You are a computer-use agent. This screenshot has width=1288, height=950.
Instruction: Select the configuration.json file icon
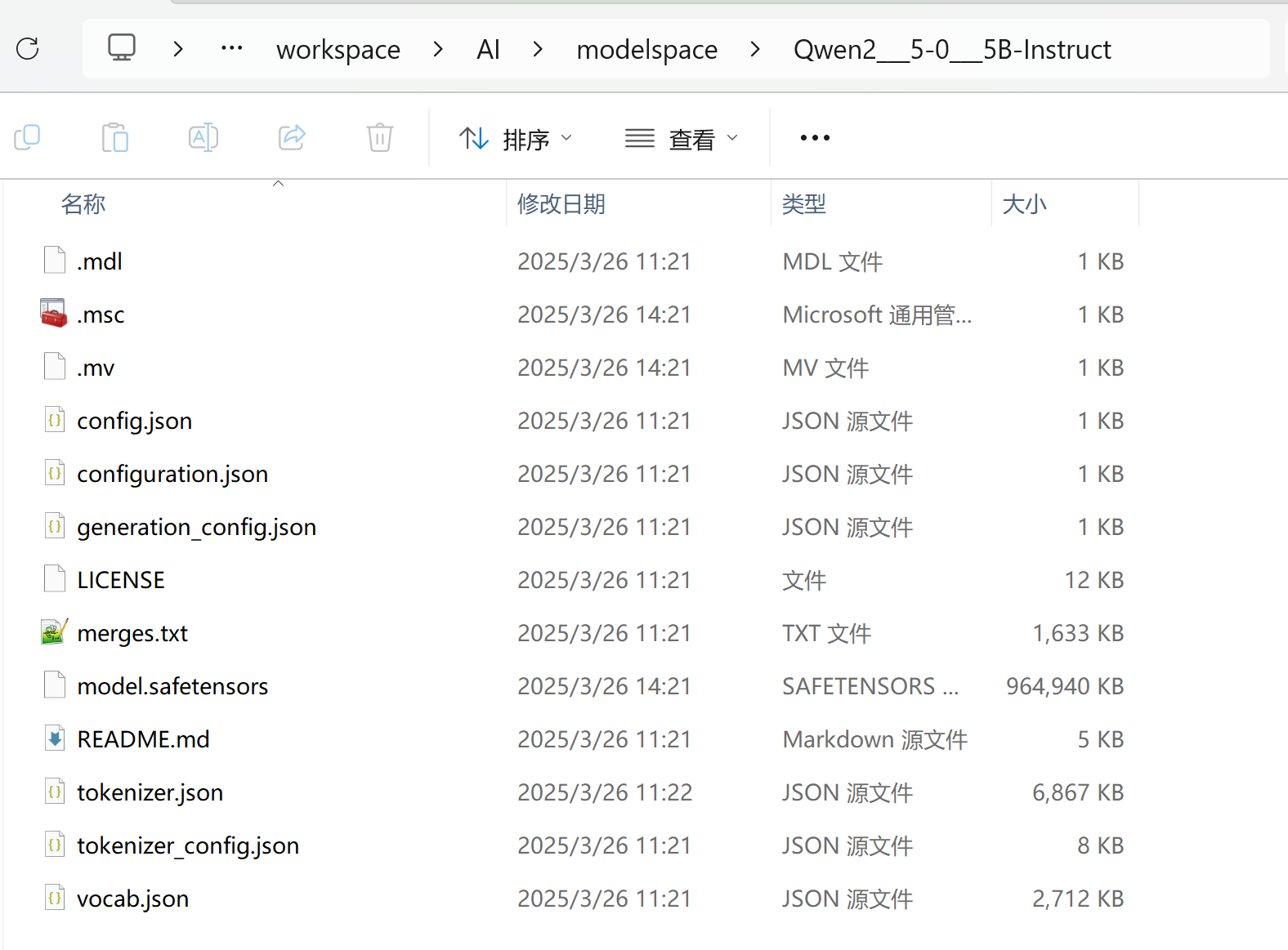(55, 473)
